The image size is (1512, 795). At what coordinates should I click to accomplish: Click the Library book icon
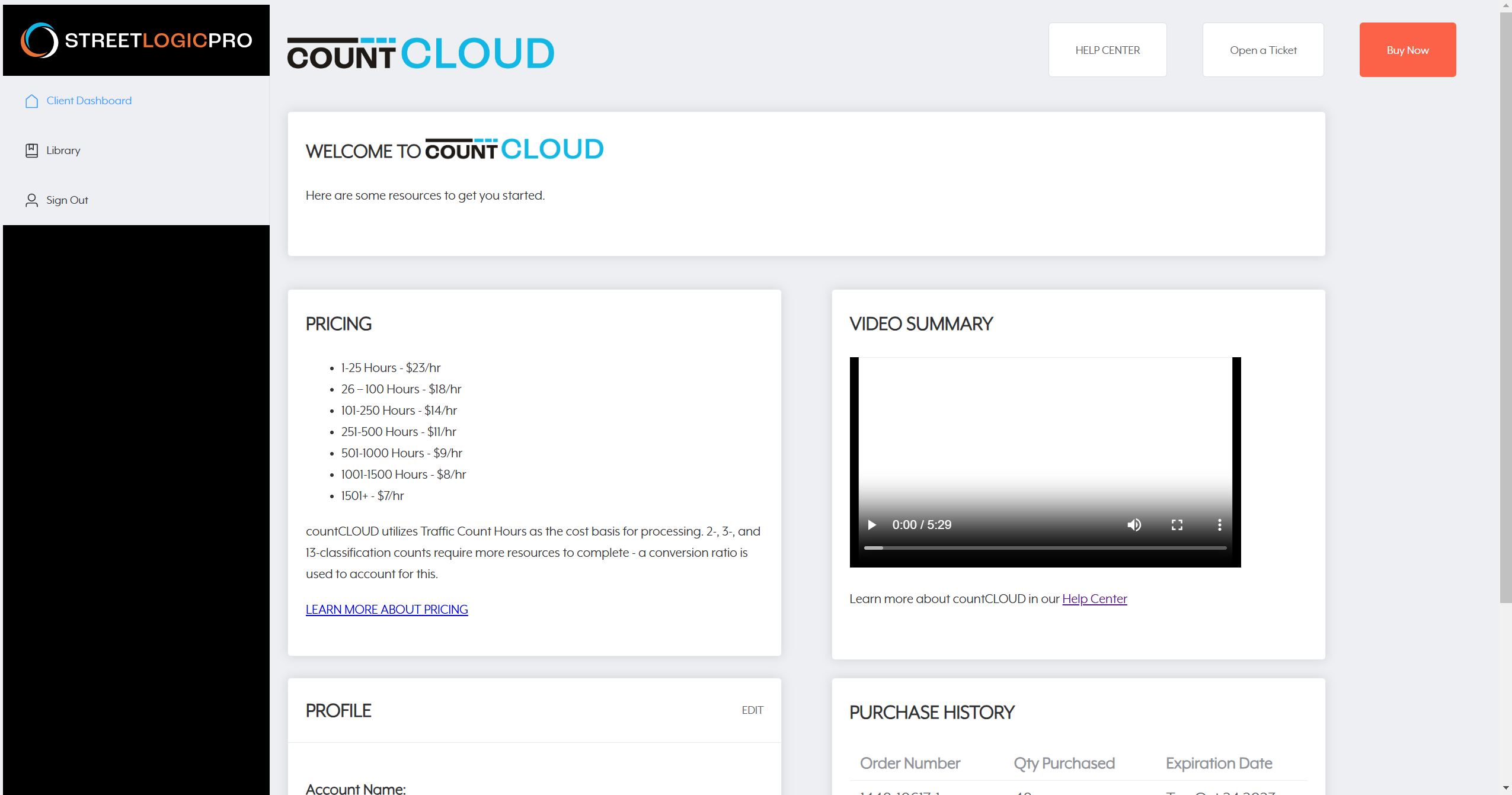click(x=32, y=150)
